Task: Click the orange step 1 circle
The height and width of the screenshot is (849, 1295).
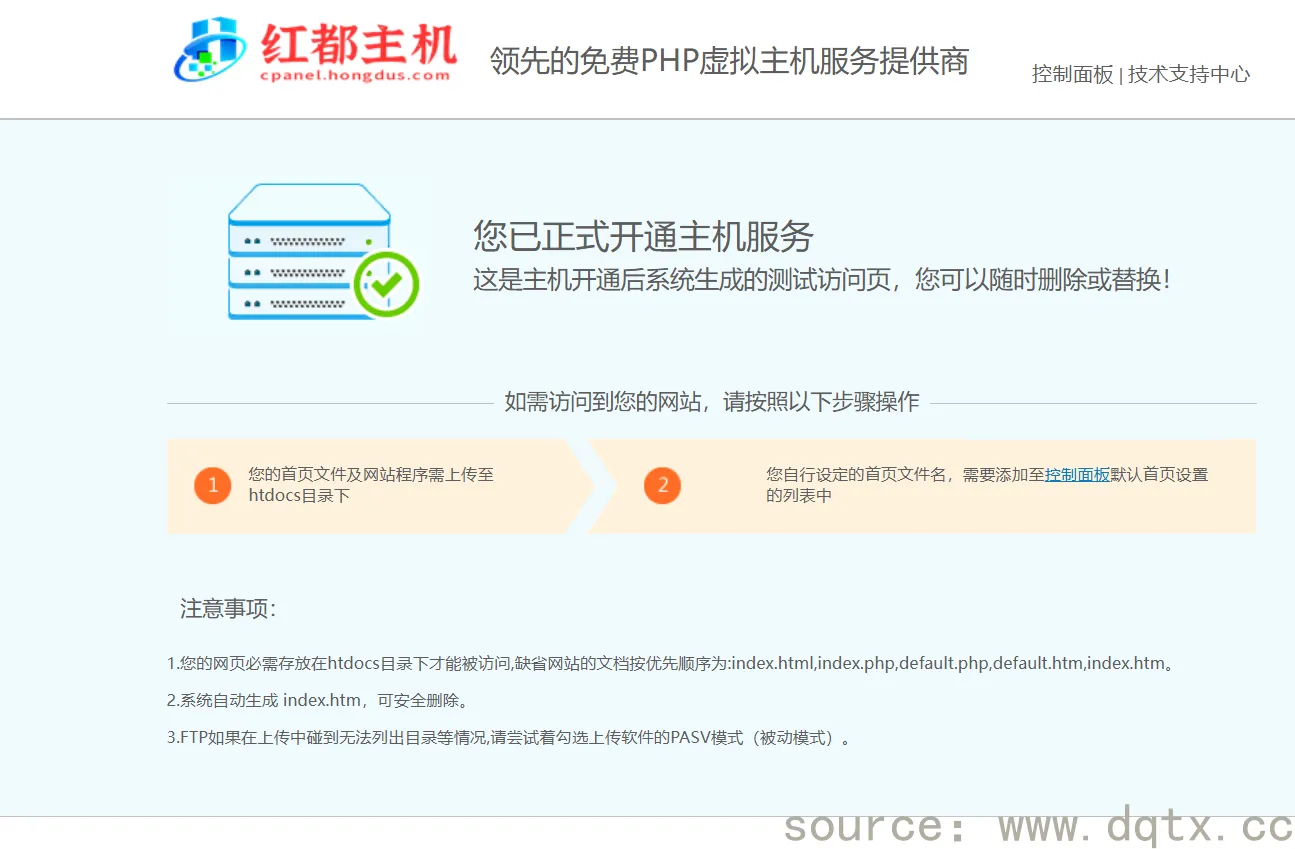Action: tap(213, 486)
